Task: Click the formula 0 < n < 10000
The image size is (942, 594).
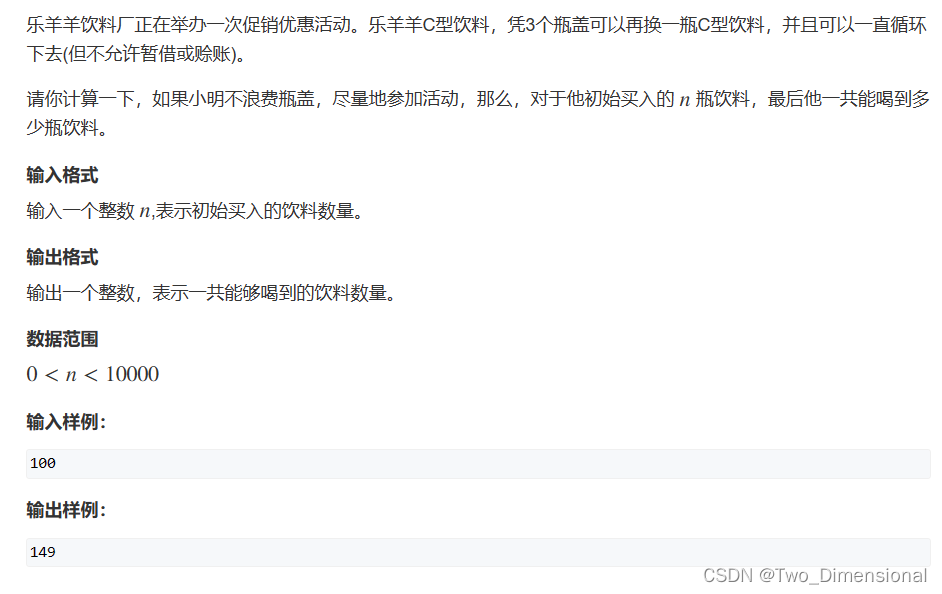Action: click(93, 374)
